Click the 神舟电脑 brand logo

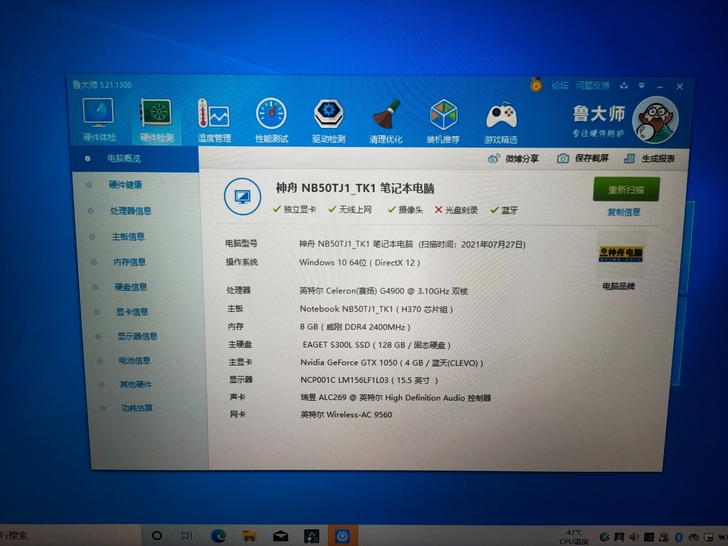coord(621,253)
